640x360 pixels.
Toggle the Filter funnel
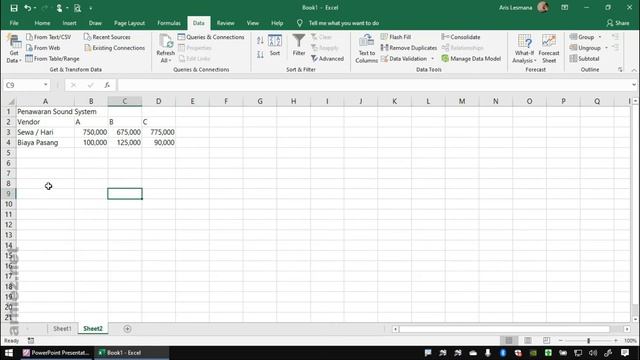click(299, 46)
